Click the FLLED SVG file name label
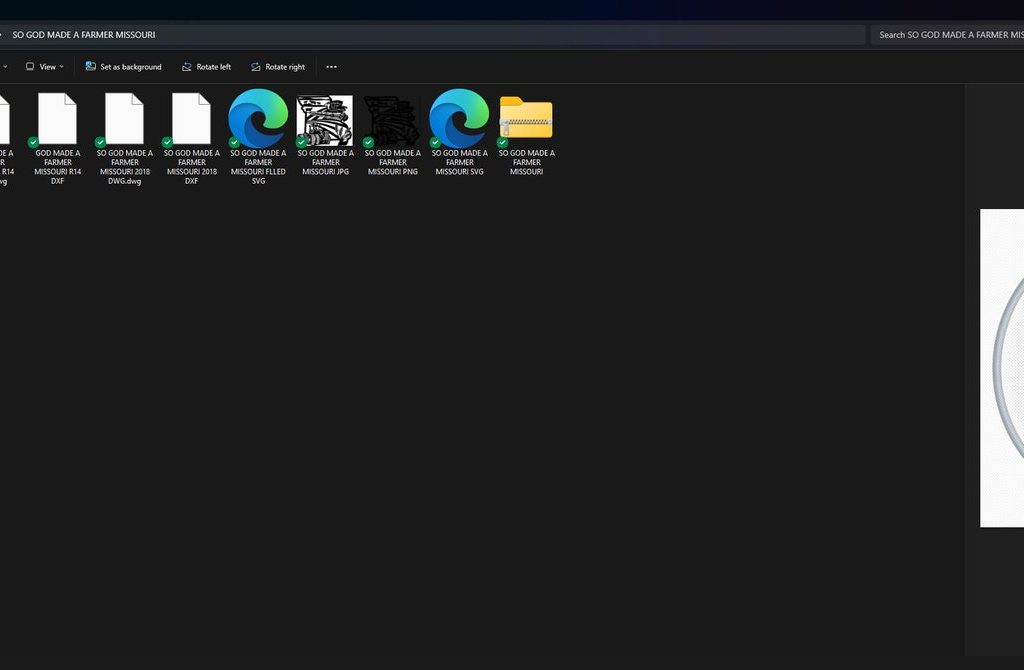 click(258, 167)
